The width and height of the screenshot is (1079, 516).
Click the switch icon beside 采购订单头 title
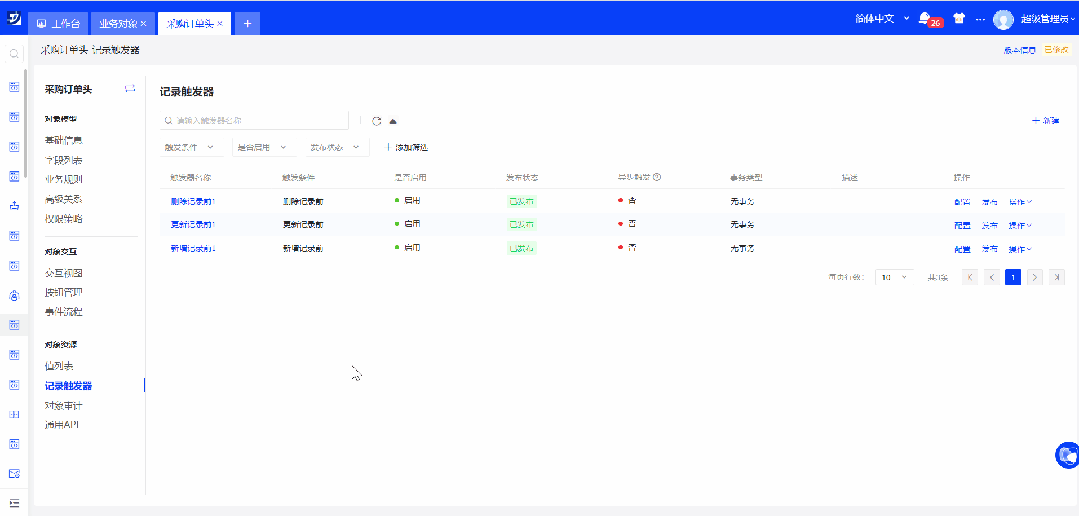[x=129, y=89]
